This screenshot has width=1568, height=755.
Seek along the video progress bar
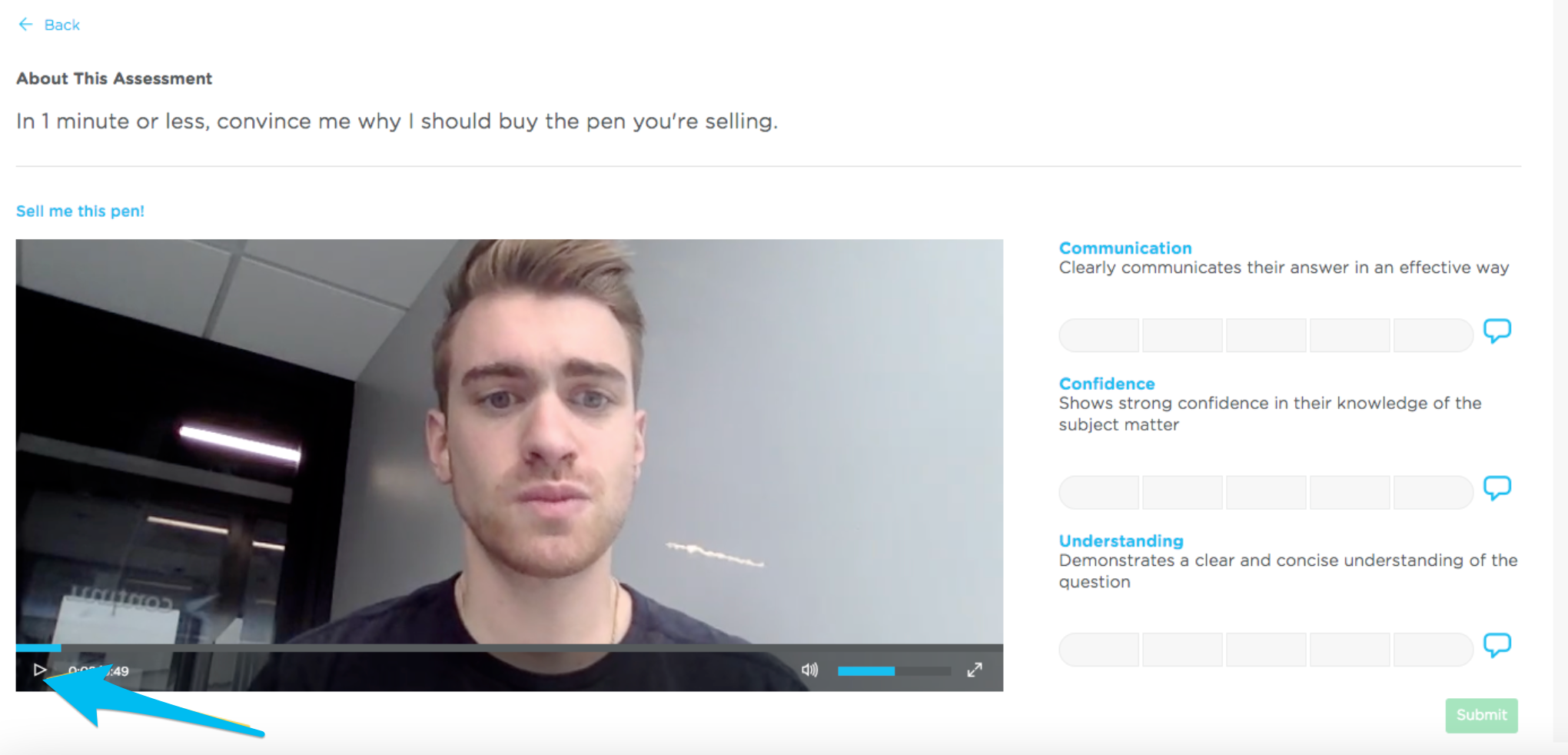pos(509,647)
